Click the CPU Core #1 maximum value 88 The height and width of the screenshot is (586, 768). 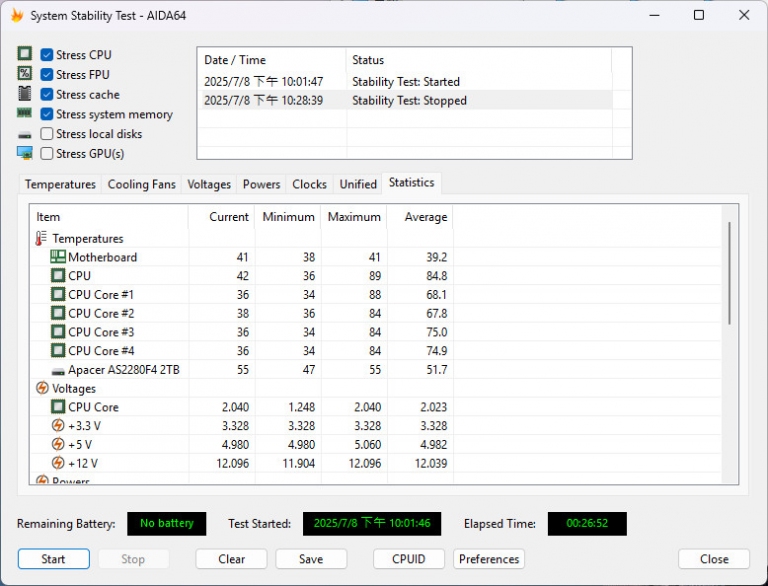pyautogui.click(x=375, y=294)
